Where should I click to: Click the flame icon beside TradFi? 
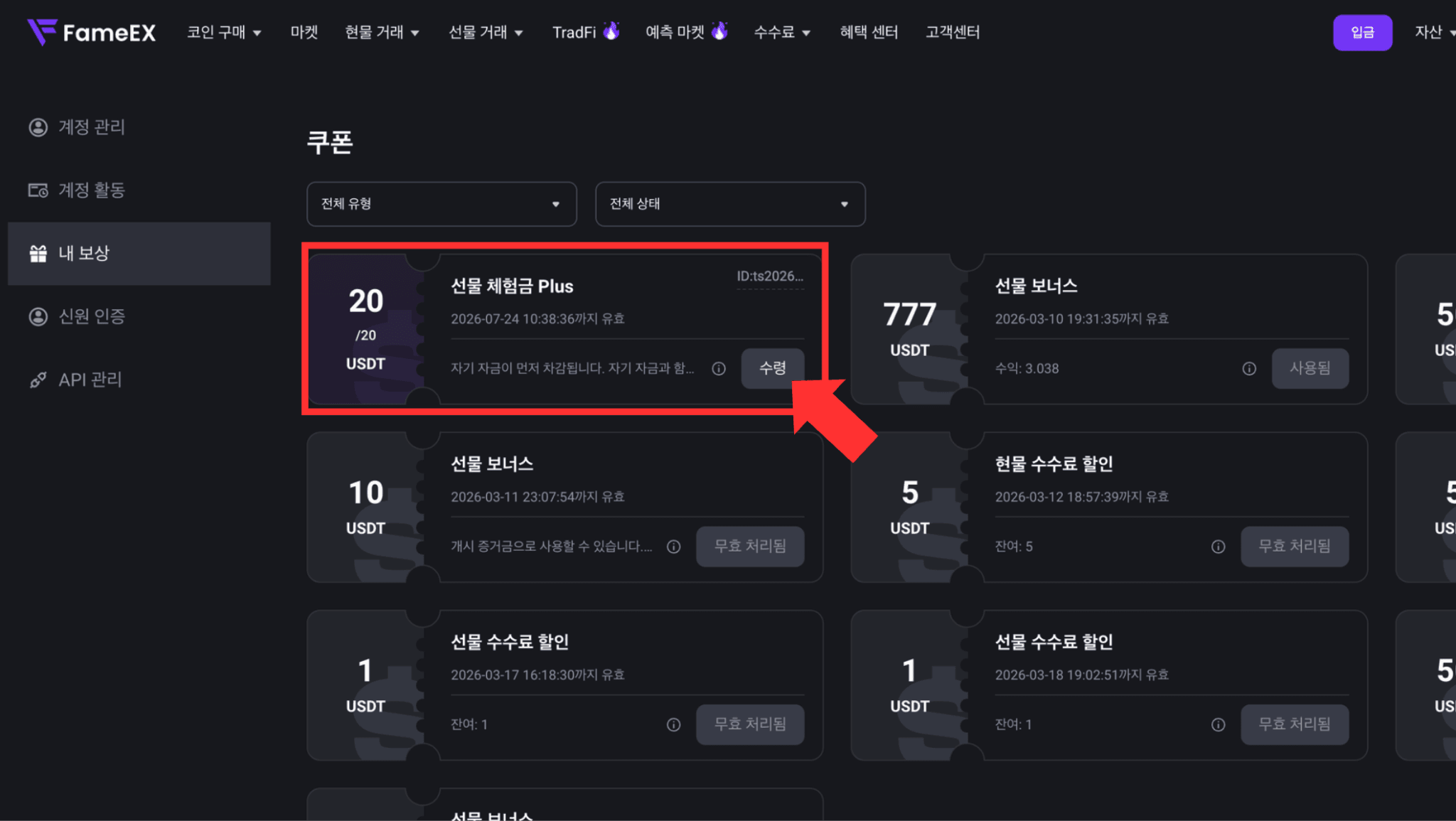coord(611,31)
